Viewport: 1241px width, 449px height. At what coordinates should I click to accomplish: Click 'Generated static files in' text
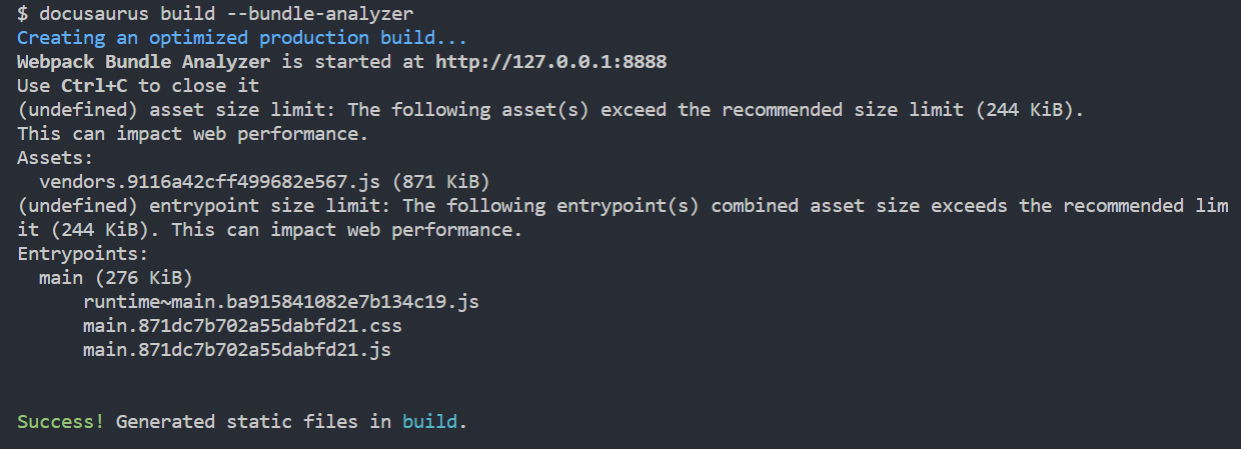254,421
